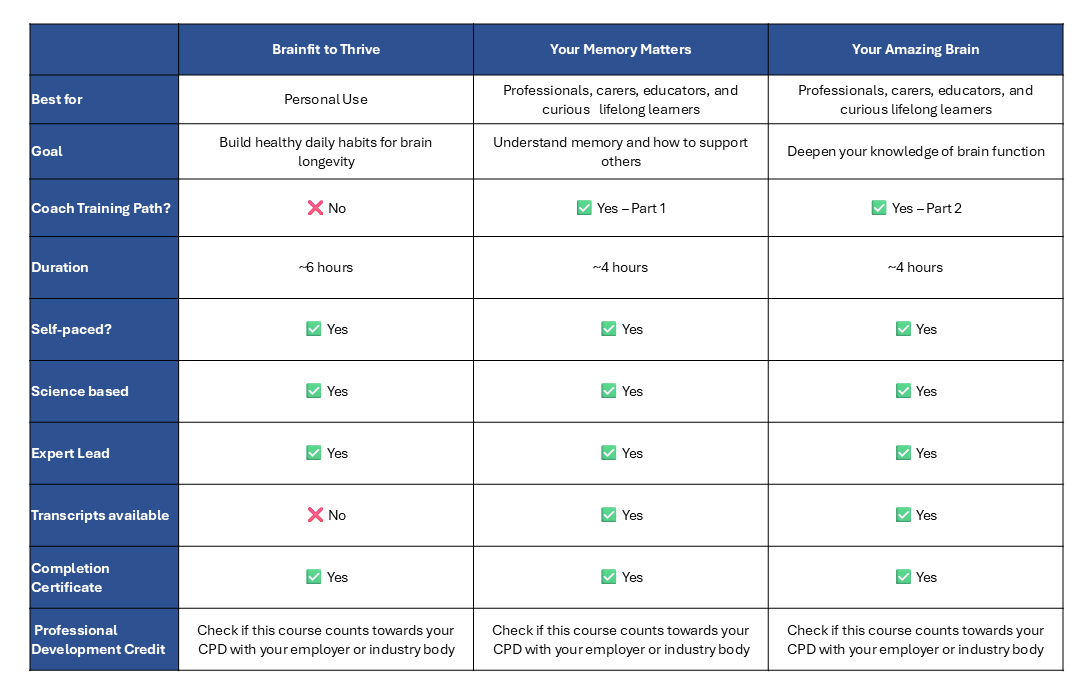The height and width of the screenshot is (697, 1087).
Task: Select the 'Your Memory Matters' column header
Action: point(620,49)
